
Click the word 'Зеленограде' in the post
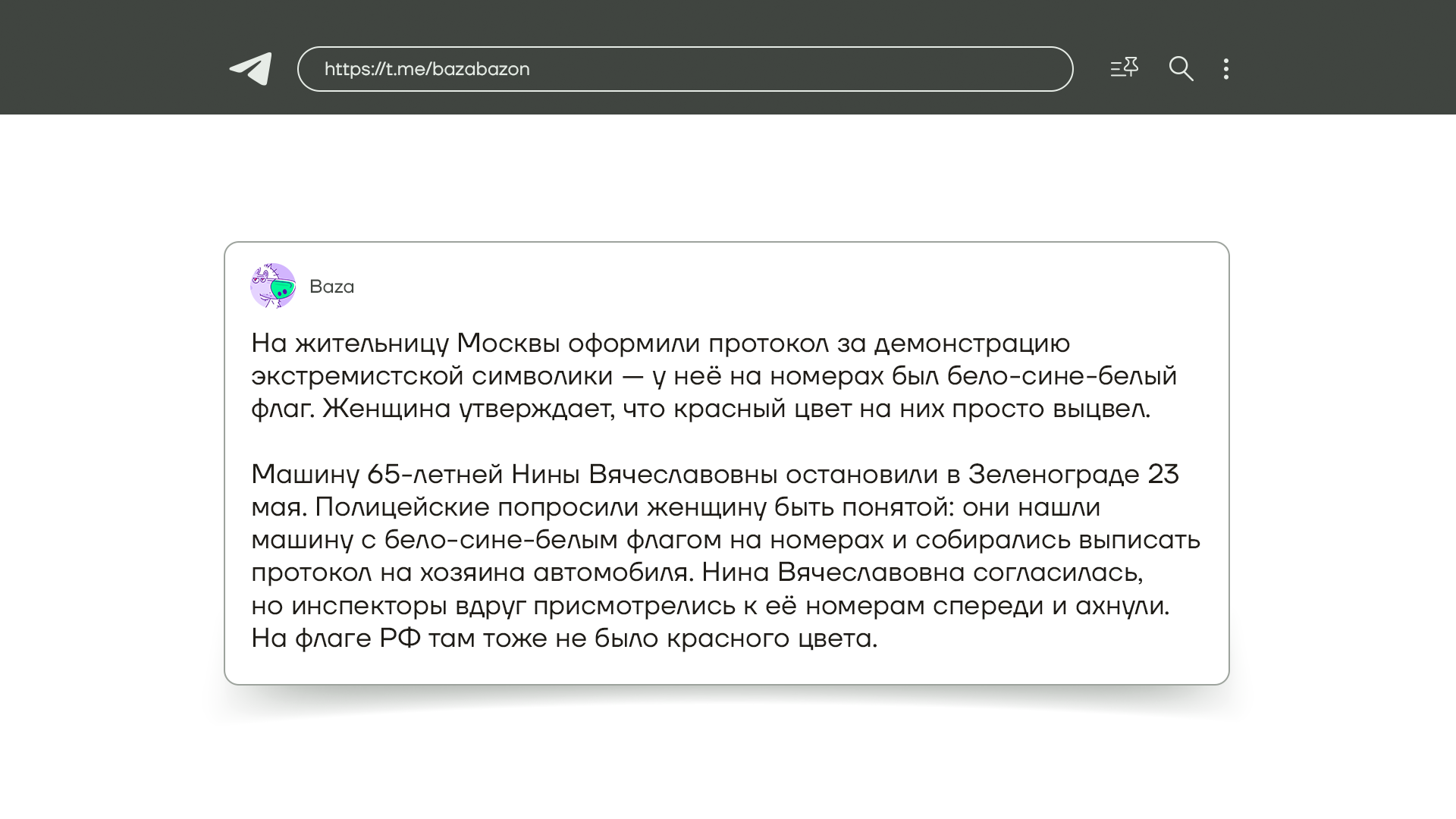click(x=1053, y=475)
